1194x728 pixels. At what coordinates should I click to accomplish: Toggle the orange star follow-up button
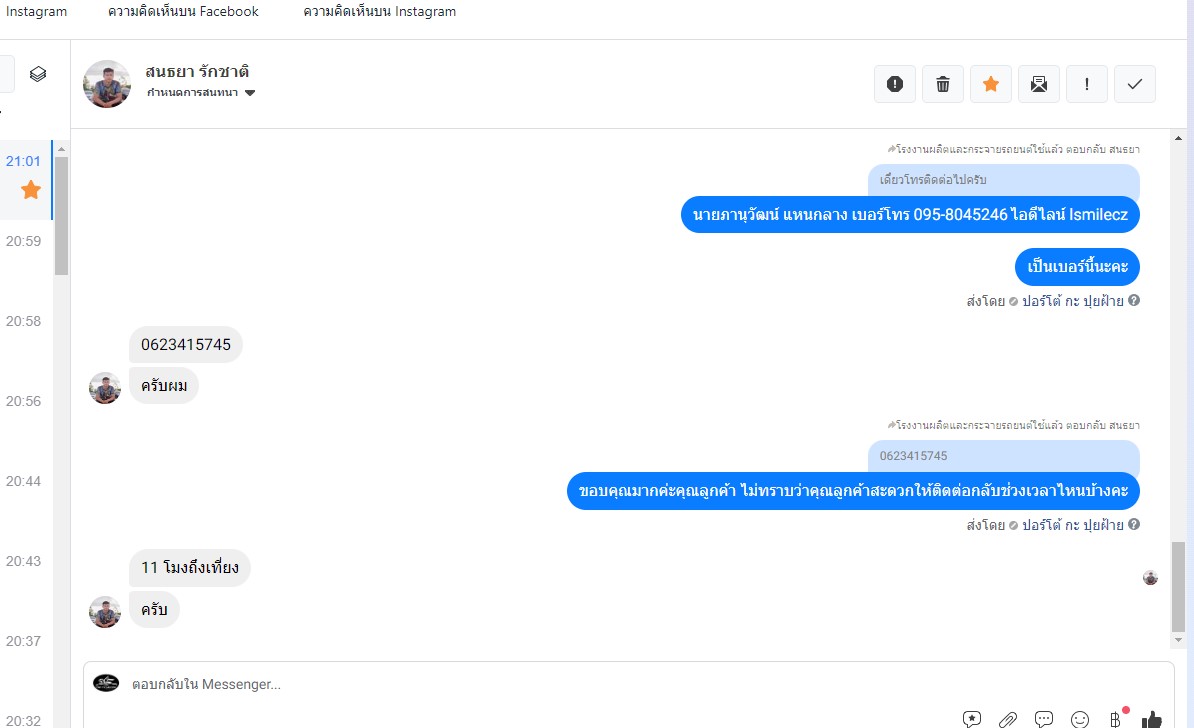click(991, 84)
